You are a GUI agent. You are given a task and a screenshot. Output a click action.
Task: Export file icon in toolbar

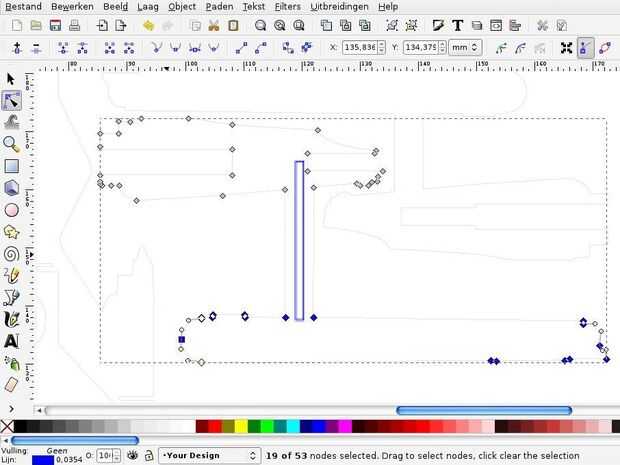point(121,26)
